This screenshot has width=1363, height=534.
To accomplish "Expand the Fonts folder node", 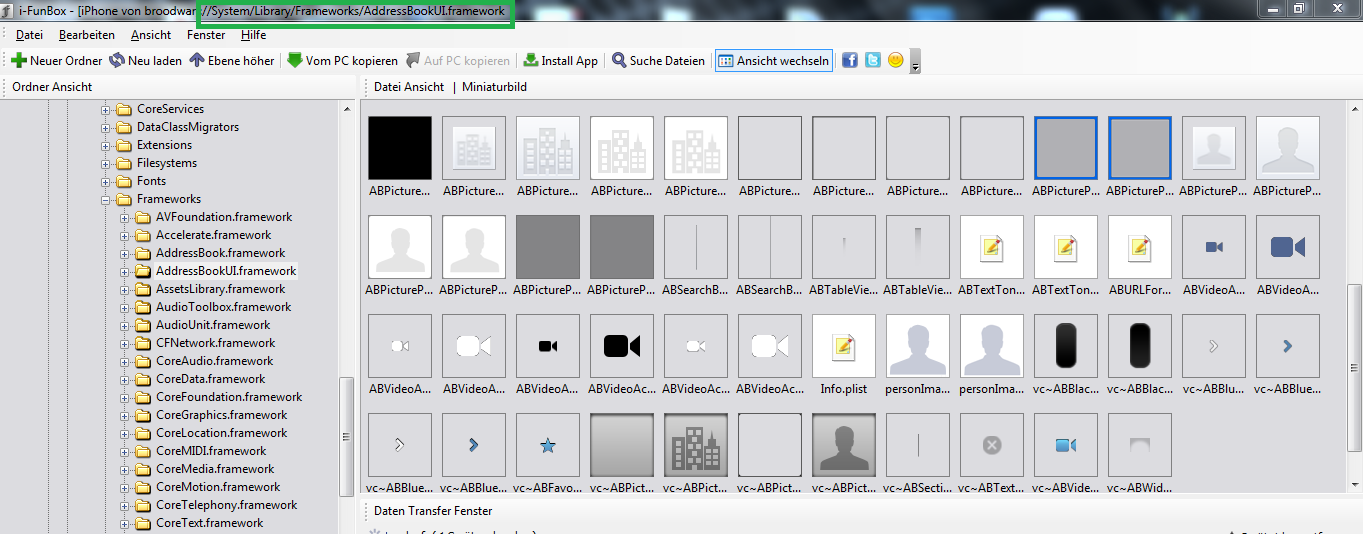I will pos(106,181).
